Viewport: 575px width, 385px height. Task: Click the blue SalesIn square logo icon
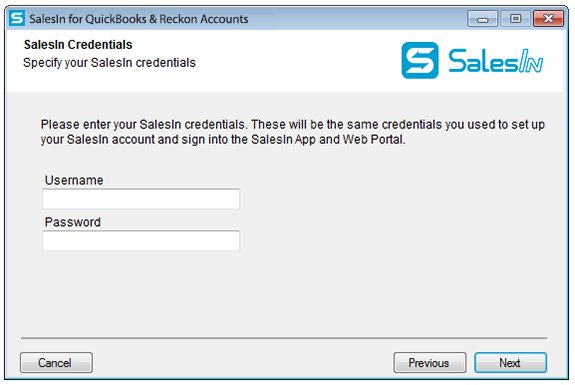click(420, 60)
